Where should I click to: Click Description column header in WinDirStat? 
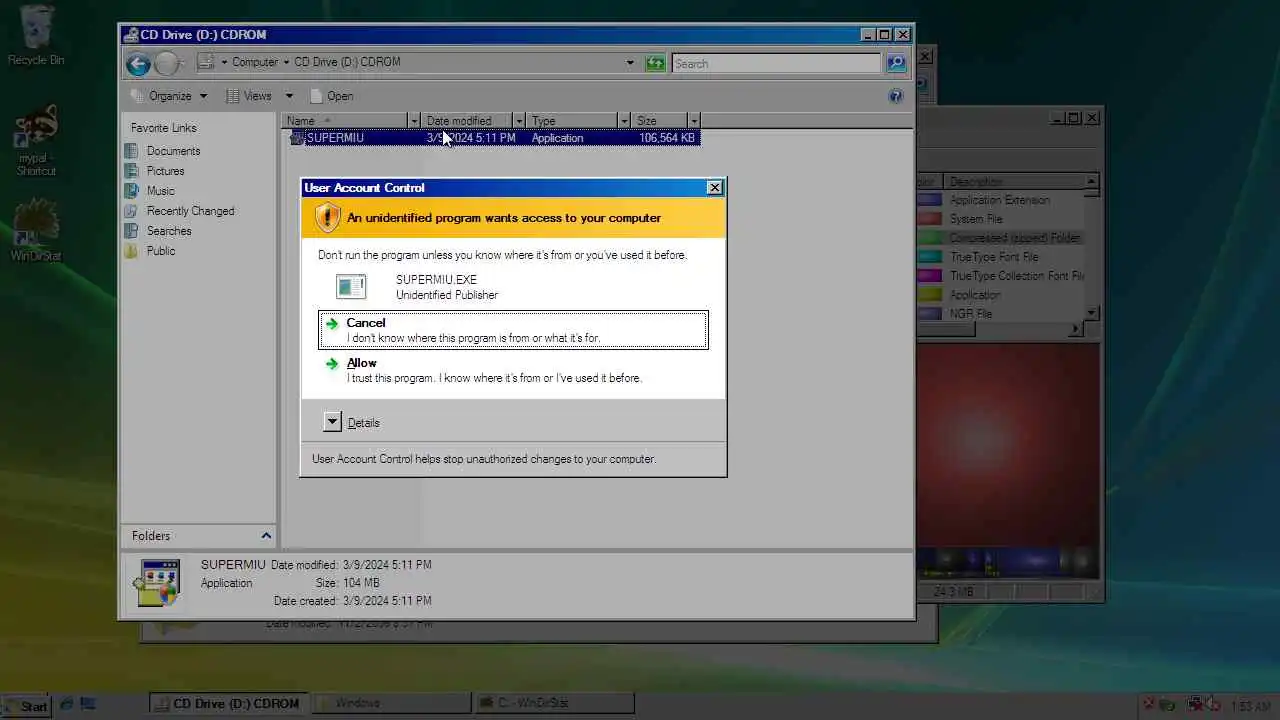click(1014, 181)
